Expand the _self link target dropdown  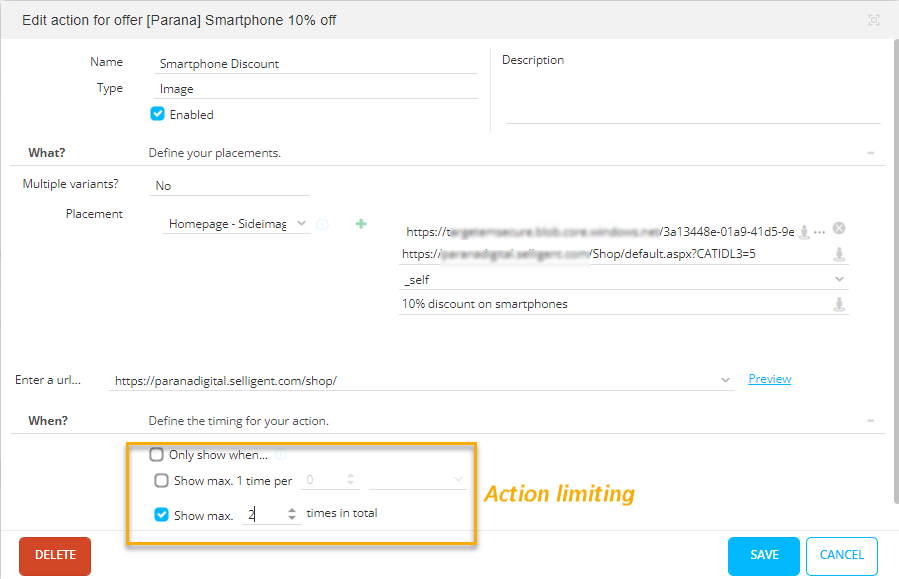point(838,280)
